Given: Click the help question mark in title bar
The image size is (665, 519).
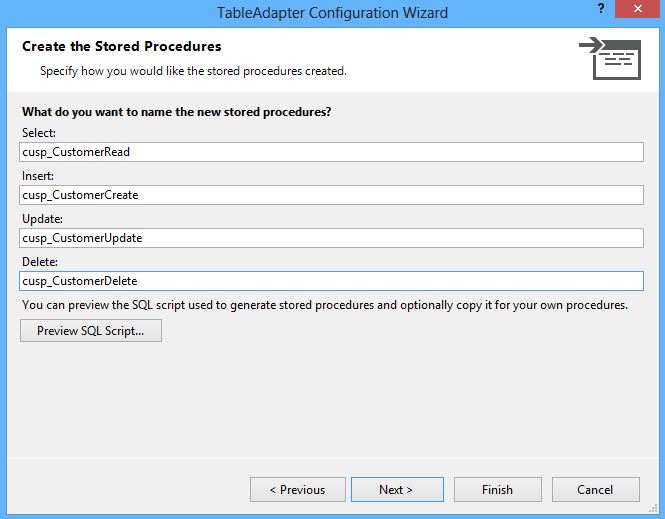Looking at the screenshot, I should pos(600,9).
